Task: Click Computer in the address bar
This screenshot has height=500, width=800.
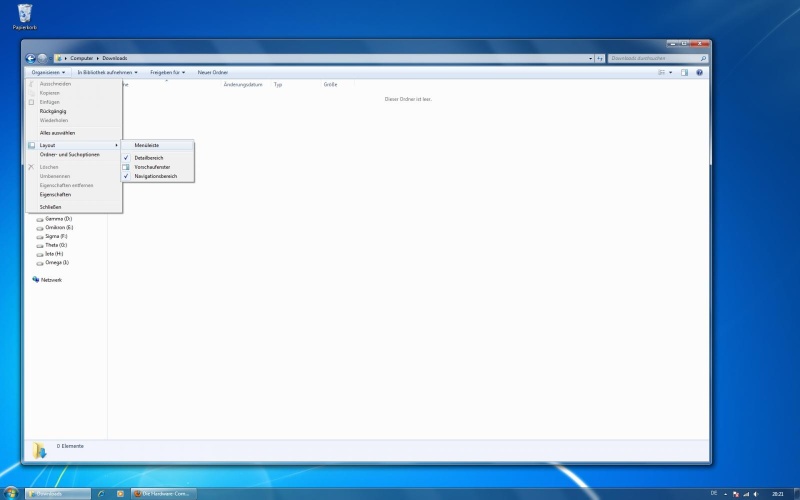Action: point(82,59)
